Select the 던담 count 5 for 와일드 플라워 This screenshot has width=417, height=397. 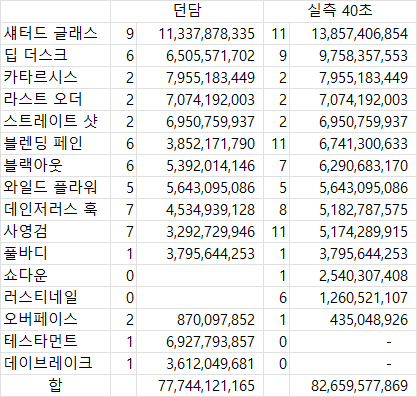[124, 187]
